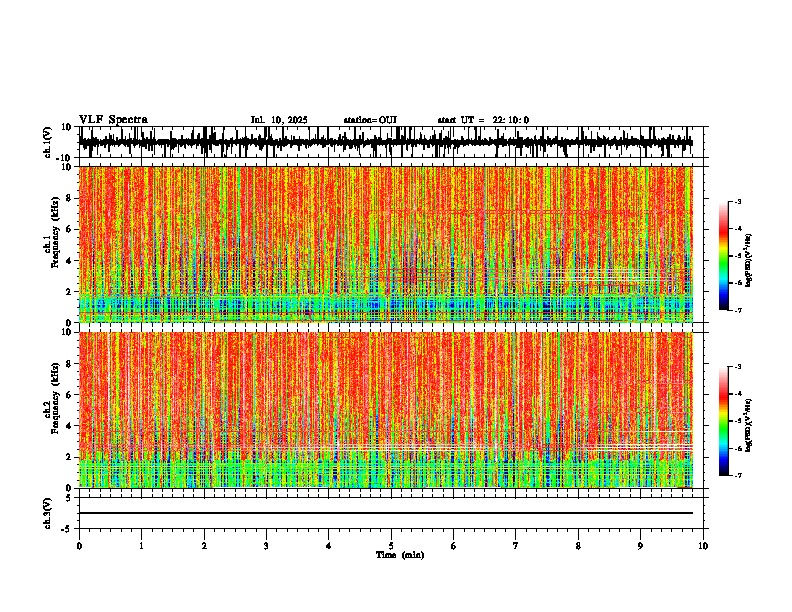
Task: Click the ch.2 color scale bar
Action: [724, 421]
